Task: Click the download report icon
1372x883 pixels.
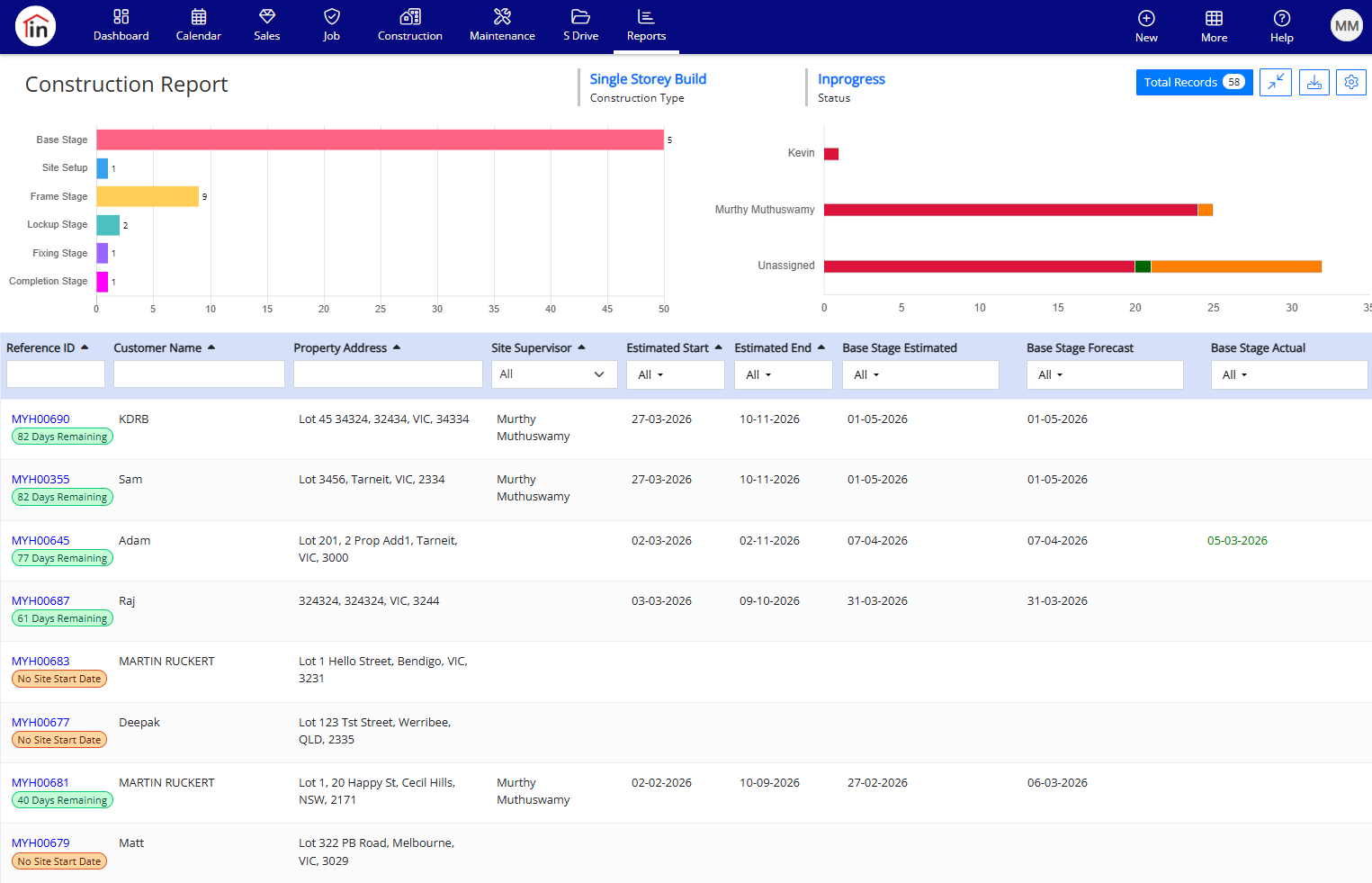Action: tap(1314, 82)
